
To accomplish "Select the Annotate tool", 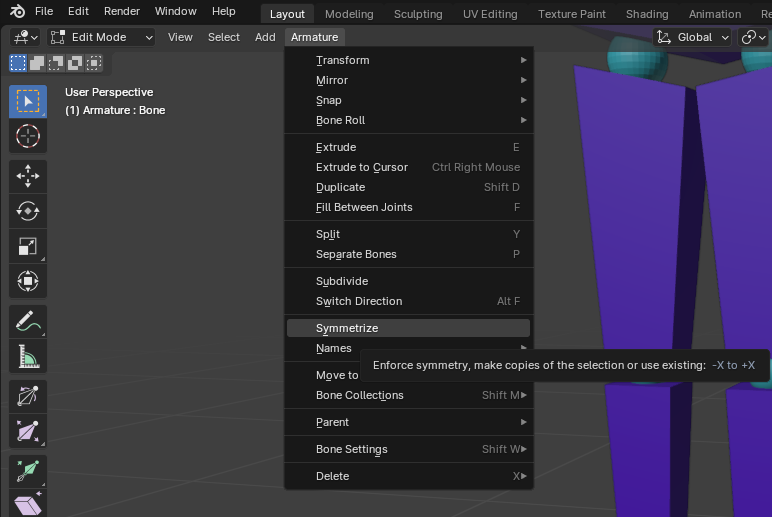I will [28, 321].
